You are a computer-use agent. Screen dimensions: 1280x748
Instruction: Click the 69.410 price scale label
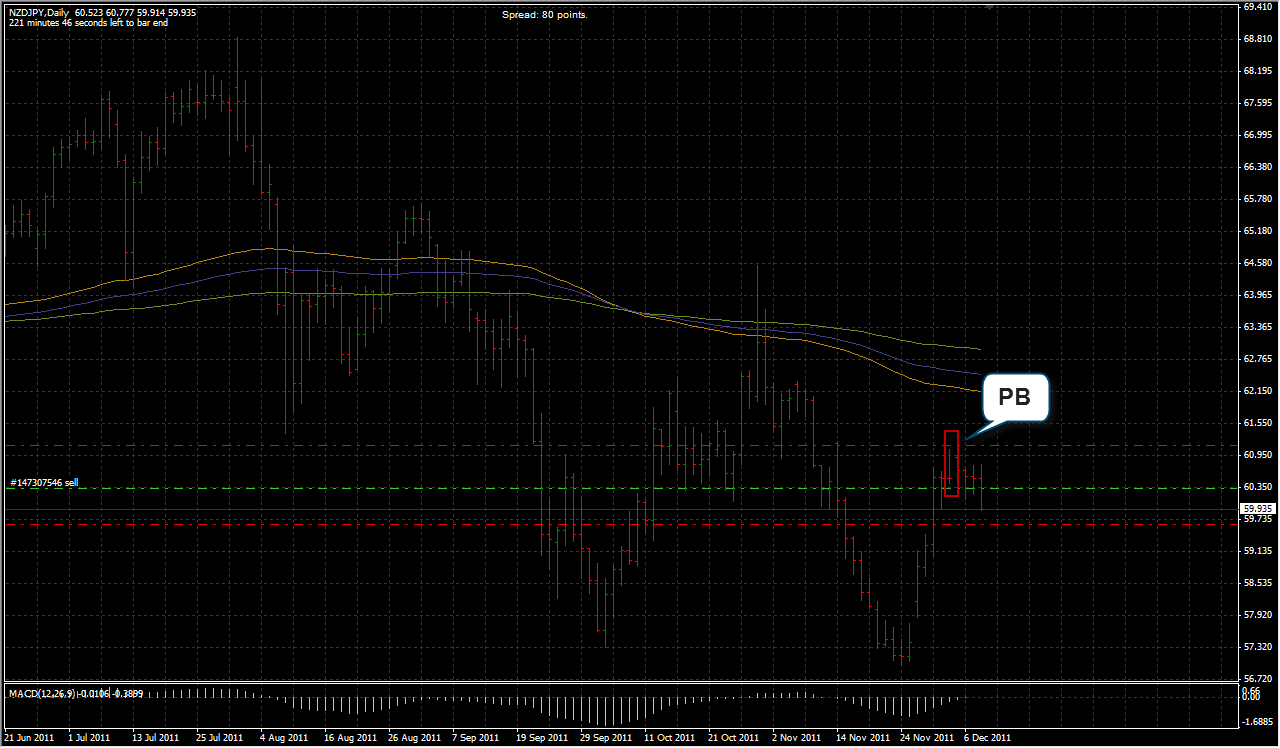coord(1257,7)
